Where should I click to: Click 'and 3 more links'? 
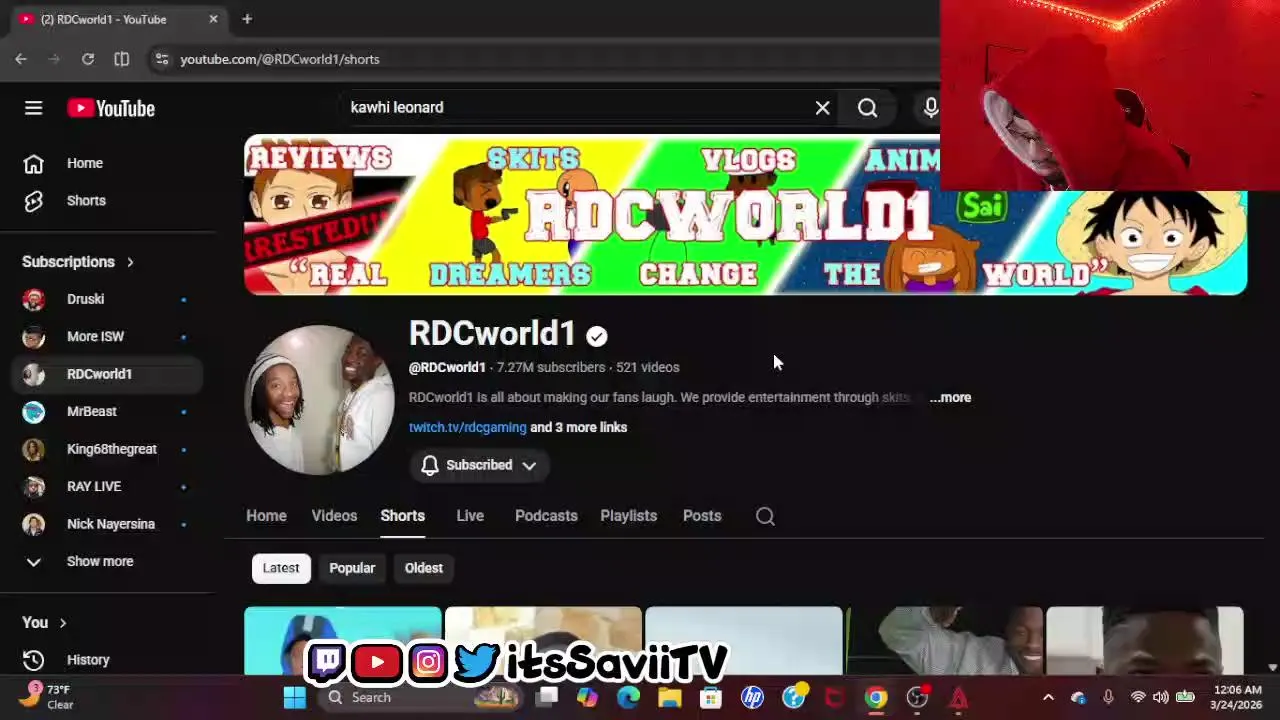pos(578,427)
